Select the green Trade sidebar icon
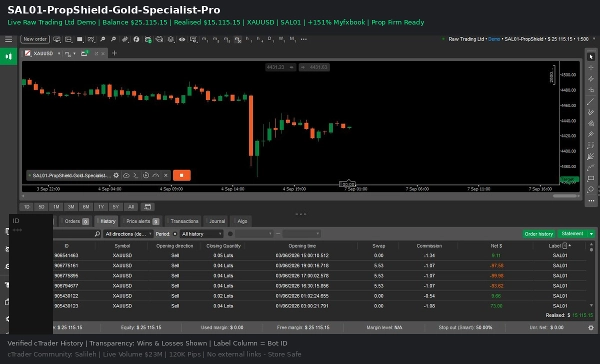Viewport: 600px width, 364px height. tap(8, 57)
